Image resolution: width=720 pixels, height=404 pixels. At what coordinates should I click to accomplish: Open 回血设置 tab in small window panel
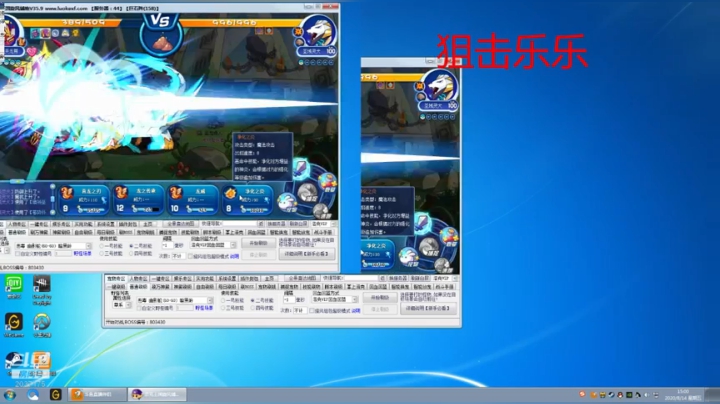377,286
